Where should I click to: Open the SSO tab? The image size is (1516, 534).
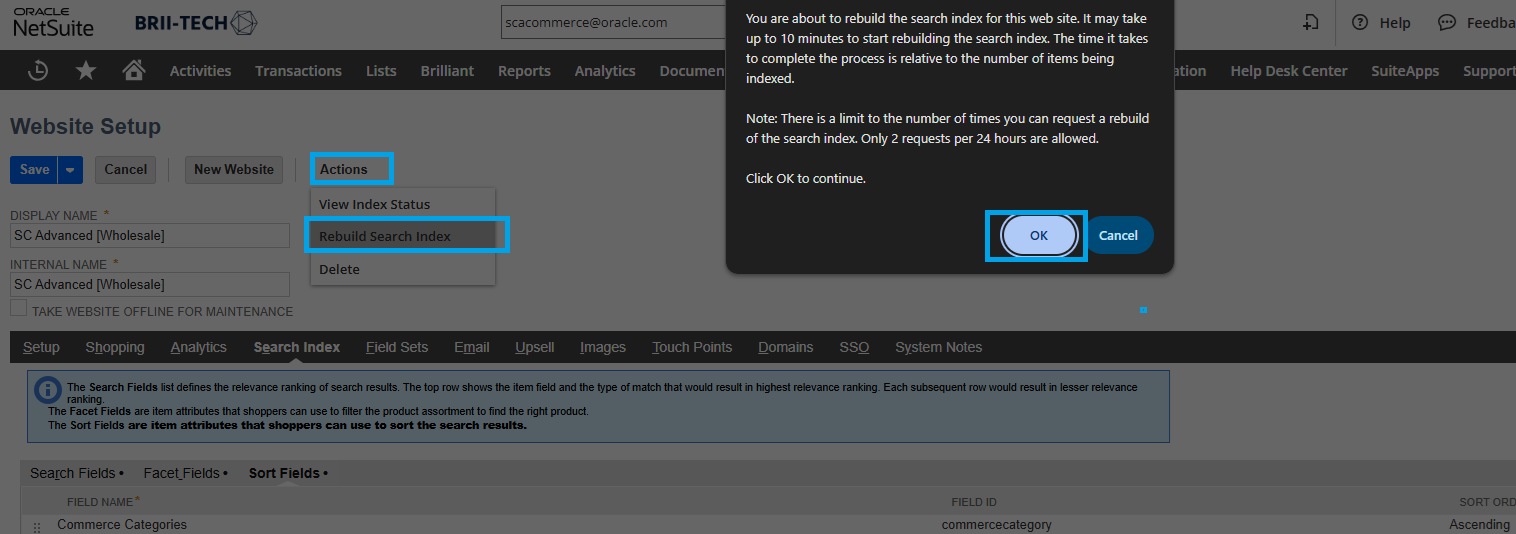point(854,347)
